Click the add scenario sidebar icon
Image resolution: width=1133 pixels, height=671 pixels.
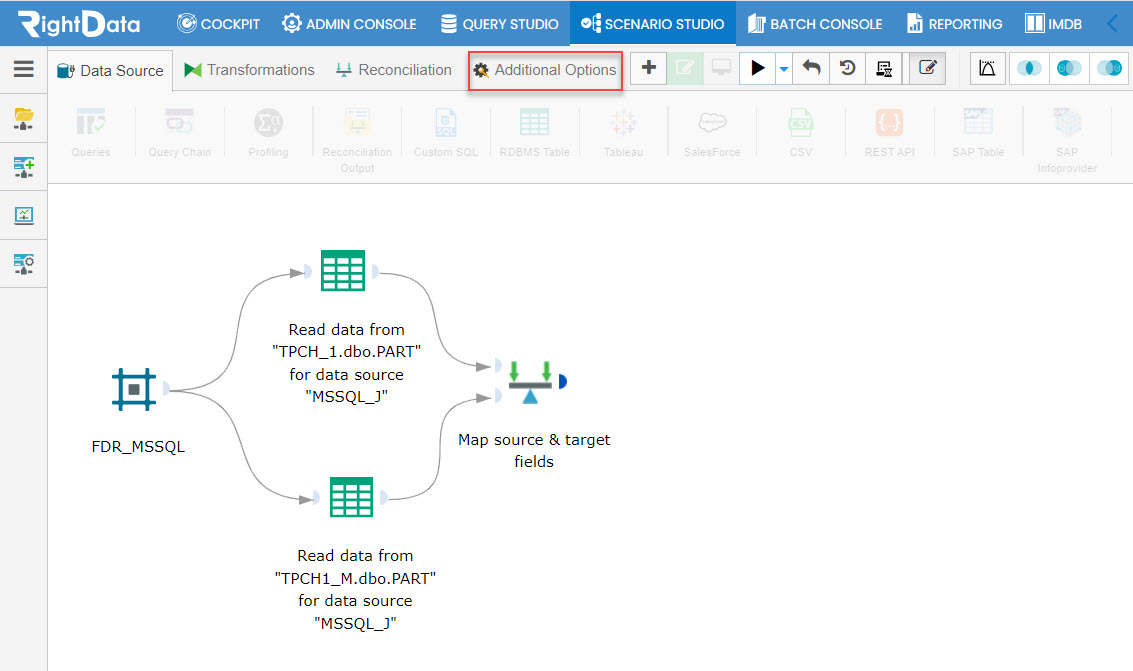[24, 168]
